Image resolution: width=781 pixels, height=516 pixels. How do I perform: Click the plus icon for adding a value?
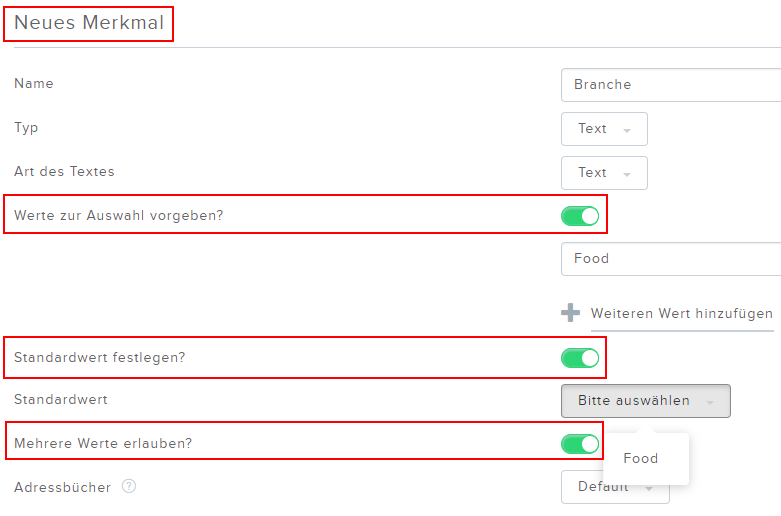570,313
